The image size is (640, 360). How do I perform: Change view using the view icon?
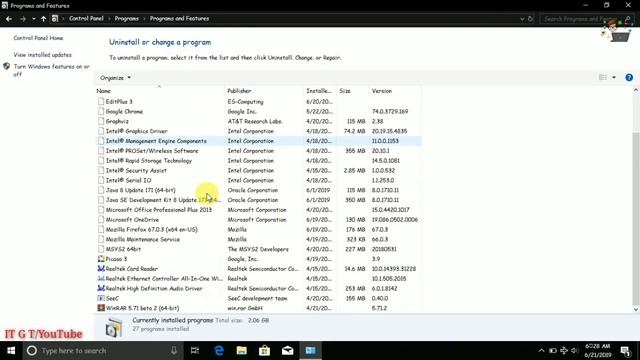602,77
